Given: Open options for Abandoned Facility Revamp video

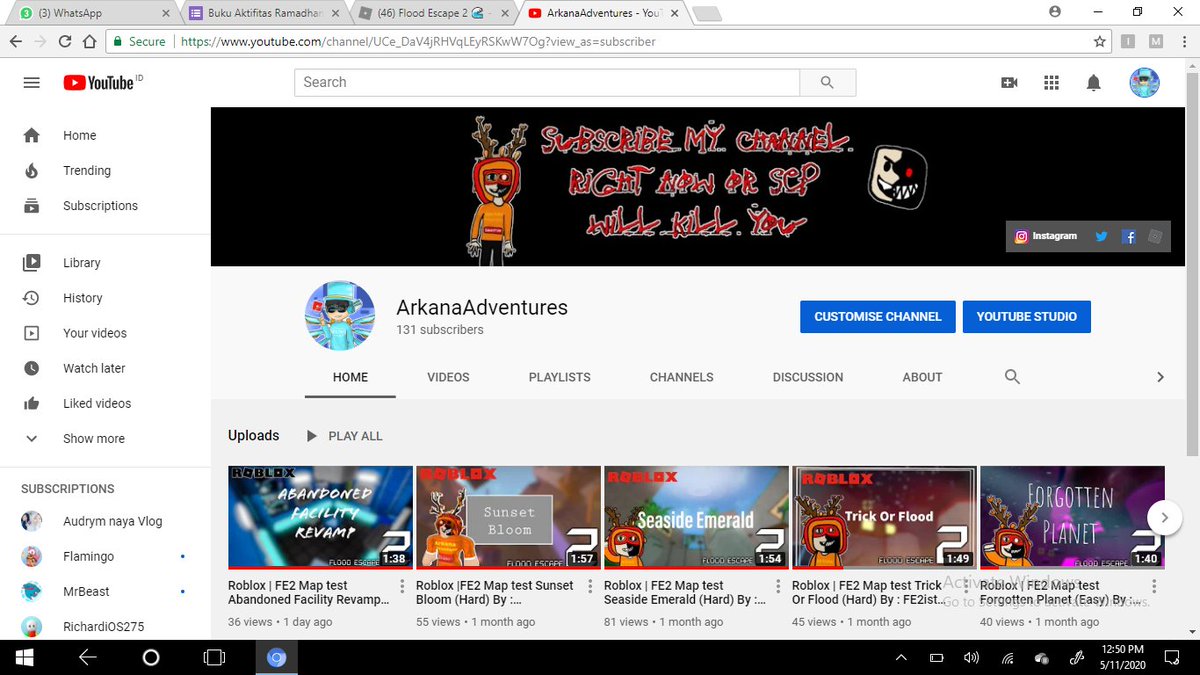Looking at the screenshot, I should pyautogui.click(x=403, y=587).
